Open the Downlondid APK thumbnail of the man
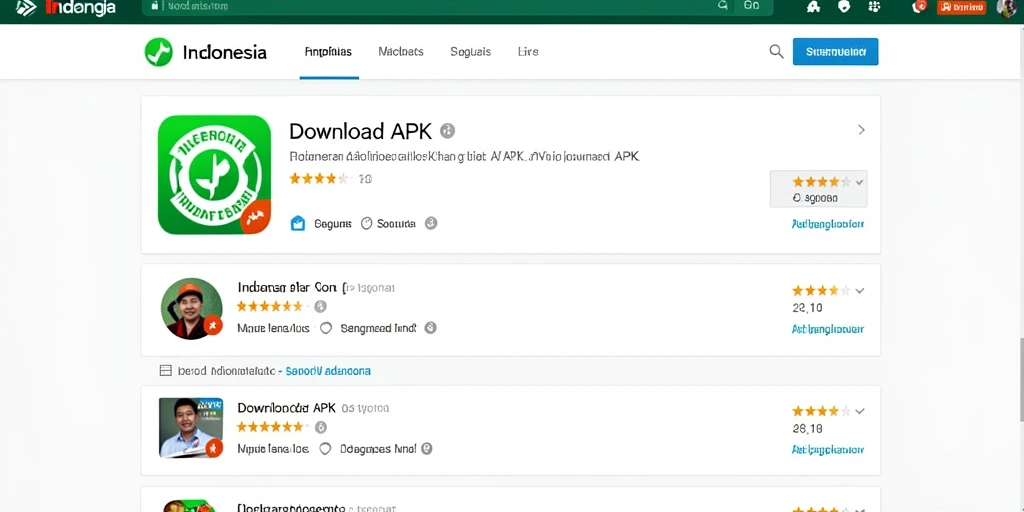 (x=191, y=428)
